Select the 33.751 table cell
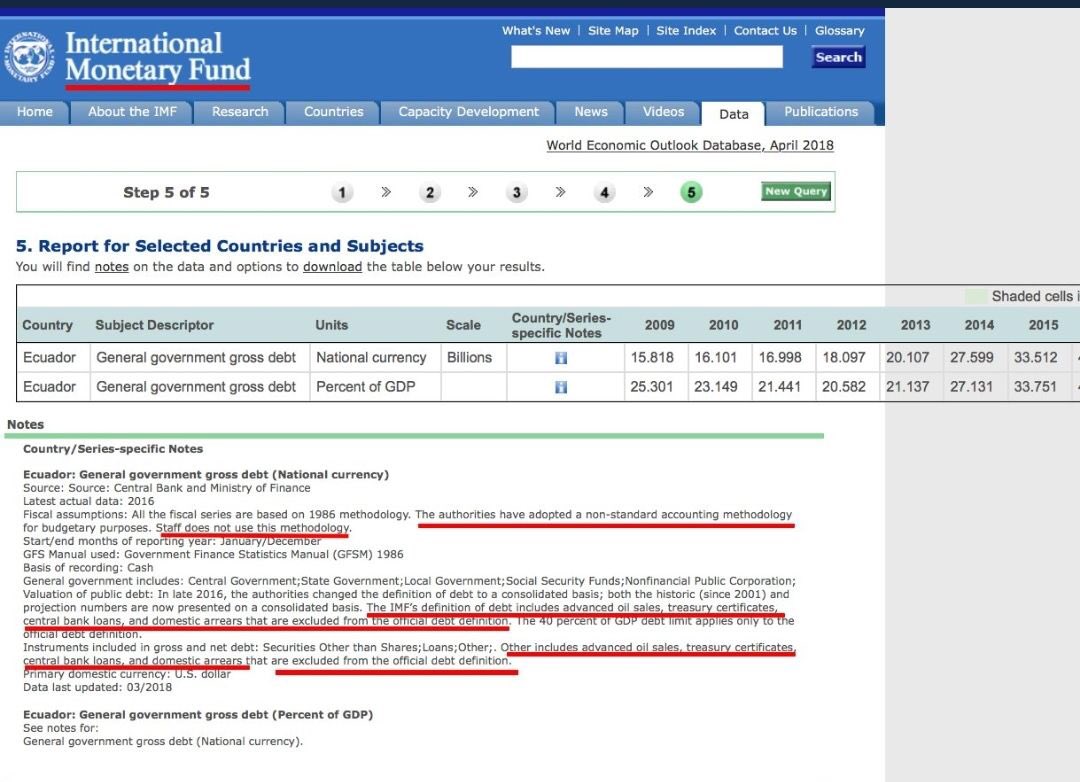This screenshot has height=782, width=1080. pyautogui.click(x=1035, y=387)
